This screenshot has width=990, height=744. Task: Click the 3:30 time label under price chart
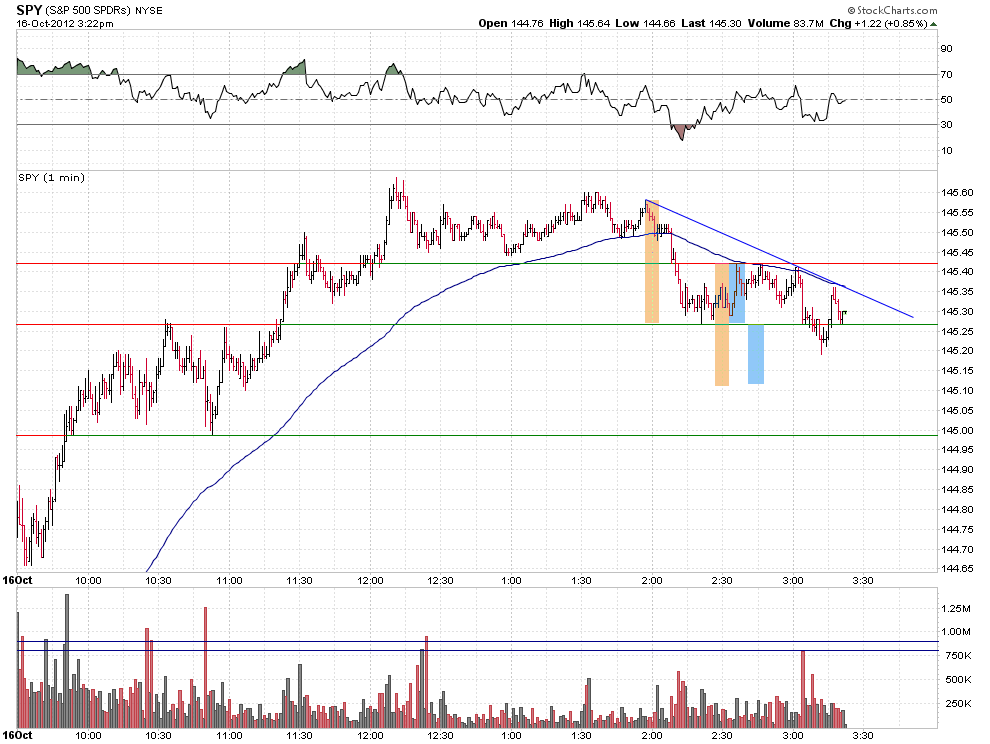tap(863, 580)
